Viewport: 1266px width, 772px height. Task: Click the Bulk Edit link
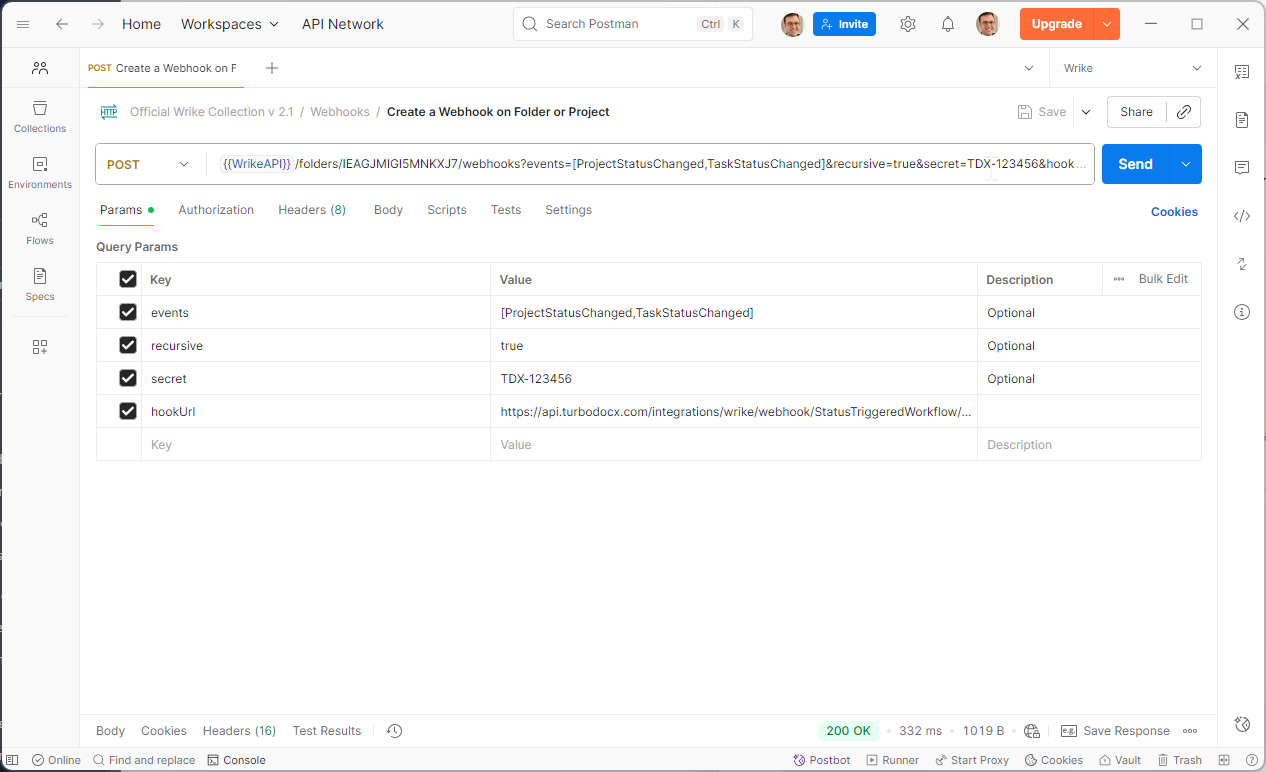point(1163,279)
